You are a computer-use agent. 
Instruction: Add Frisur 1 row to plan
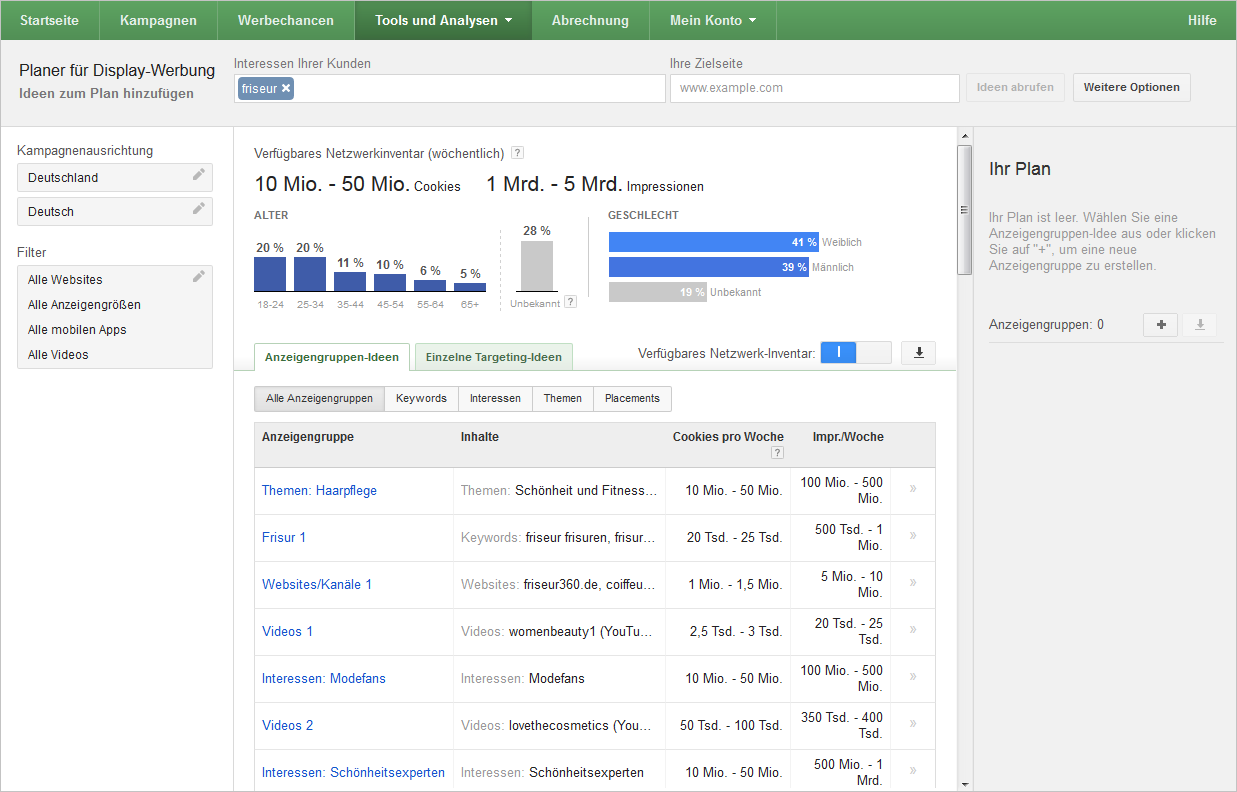pyautogui.click(x=913, y=536)
